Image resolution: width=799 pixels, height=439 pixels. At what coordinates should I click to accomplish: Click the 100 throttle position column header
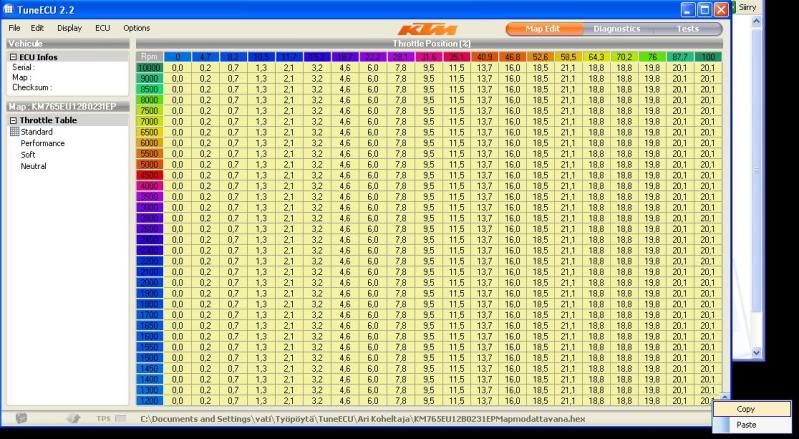pyautogui.click(x=708, y=56)
